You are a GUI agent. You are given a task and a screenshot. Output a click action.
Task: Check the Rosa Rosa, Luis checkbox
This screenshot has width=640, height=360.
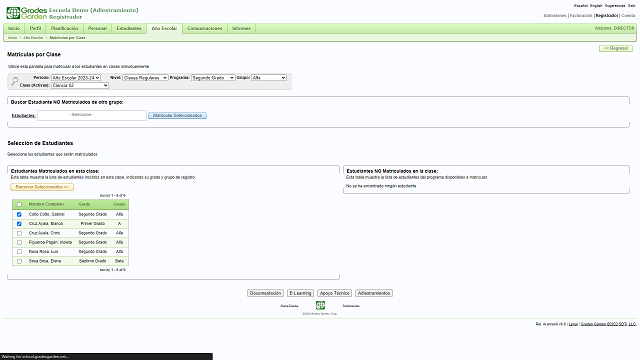point(19,252)
